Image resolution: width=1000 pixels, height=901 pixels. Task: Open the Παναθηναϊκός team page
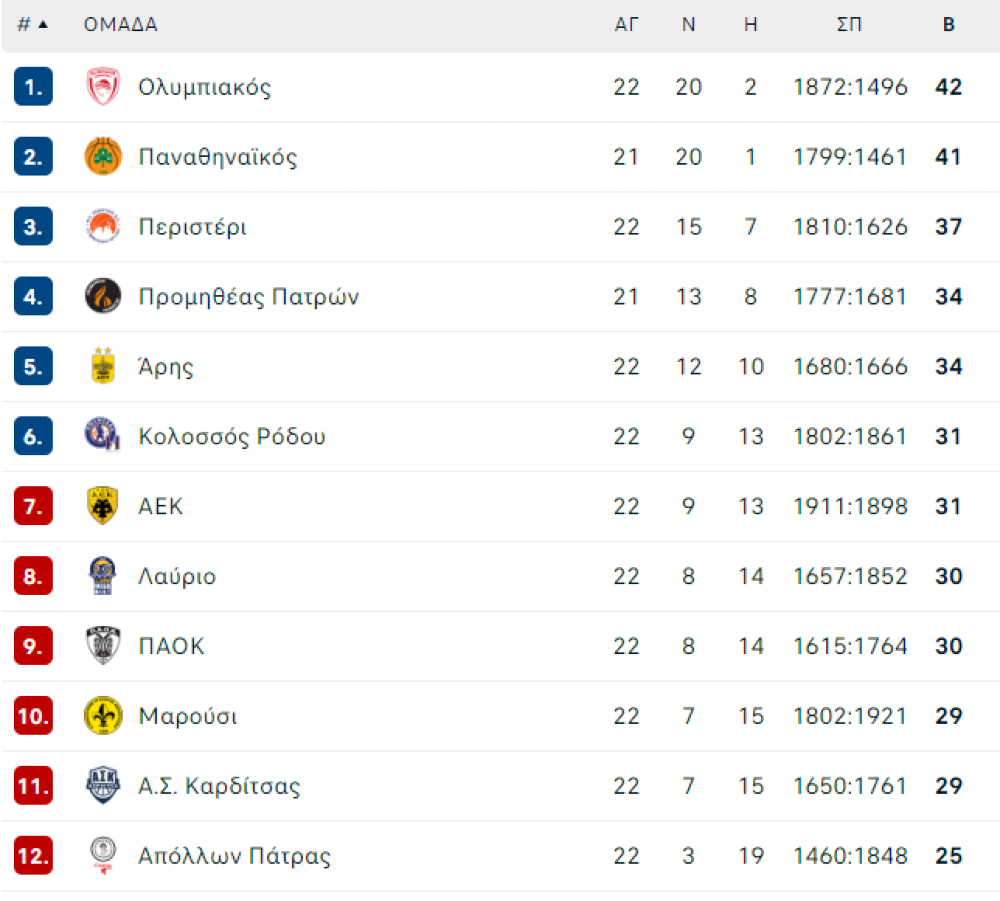point(217,156)
